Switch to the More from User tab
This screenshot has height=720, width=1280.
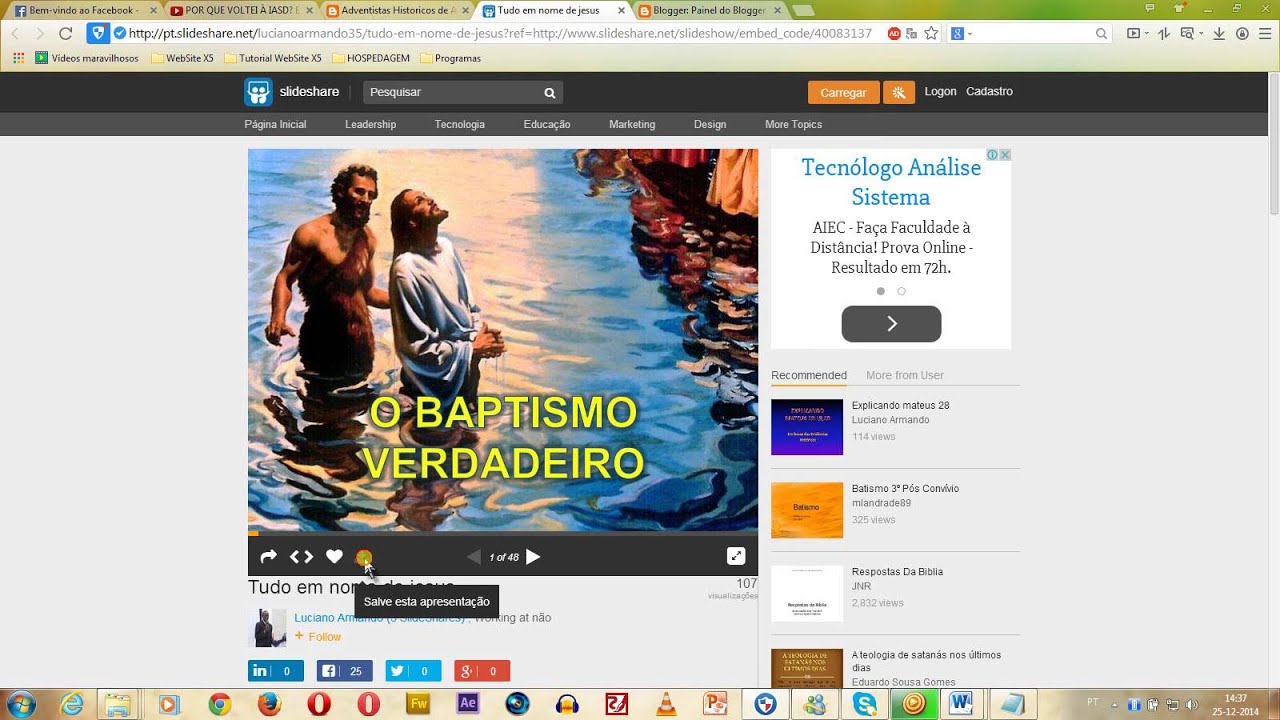pyautogui.click(x=904, y=375)
